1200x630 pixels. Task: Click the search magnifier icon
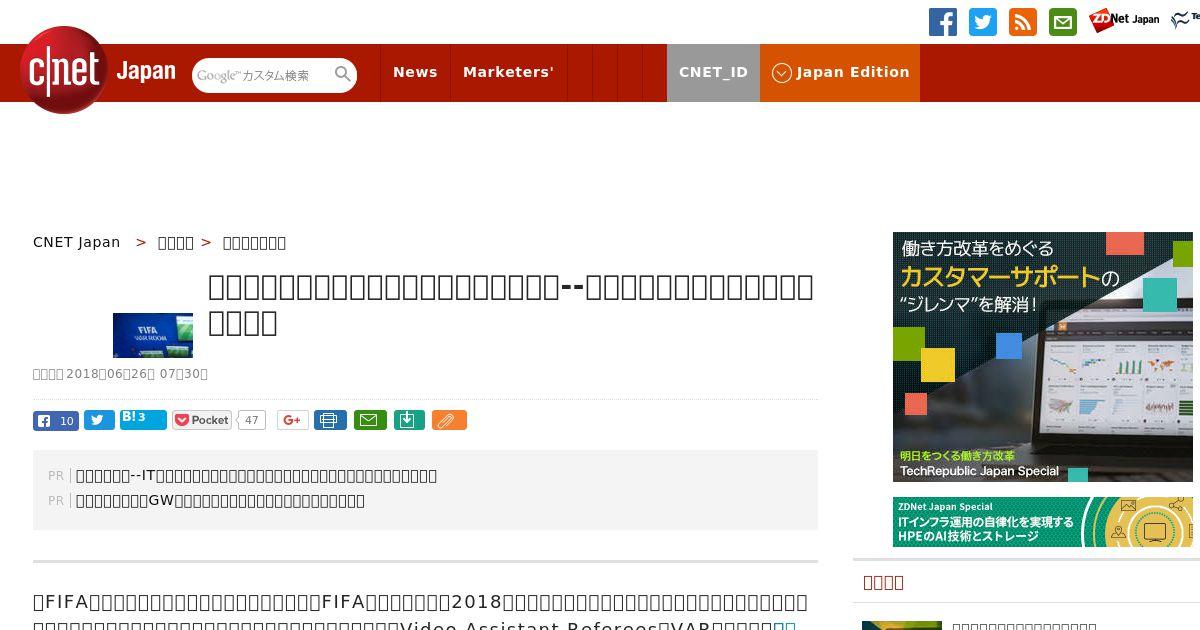[343, 74]
